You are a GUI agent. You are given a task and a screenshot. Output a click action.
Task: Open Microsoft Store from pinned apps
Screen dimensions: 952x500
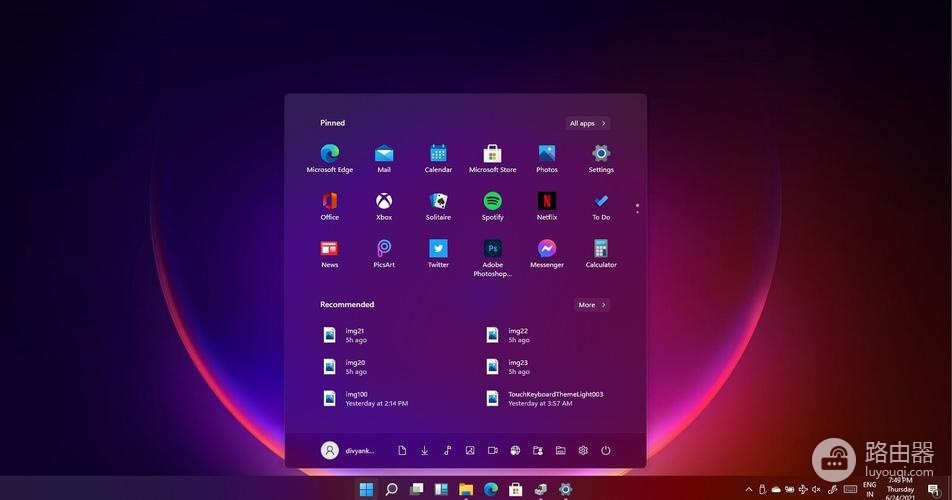coord(492,158)
